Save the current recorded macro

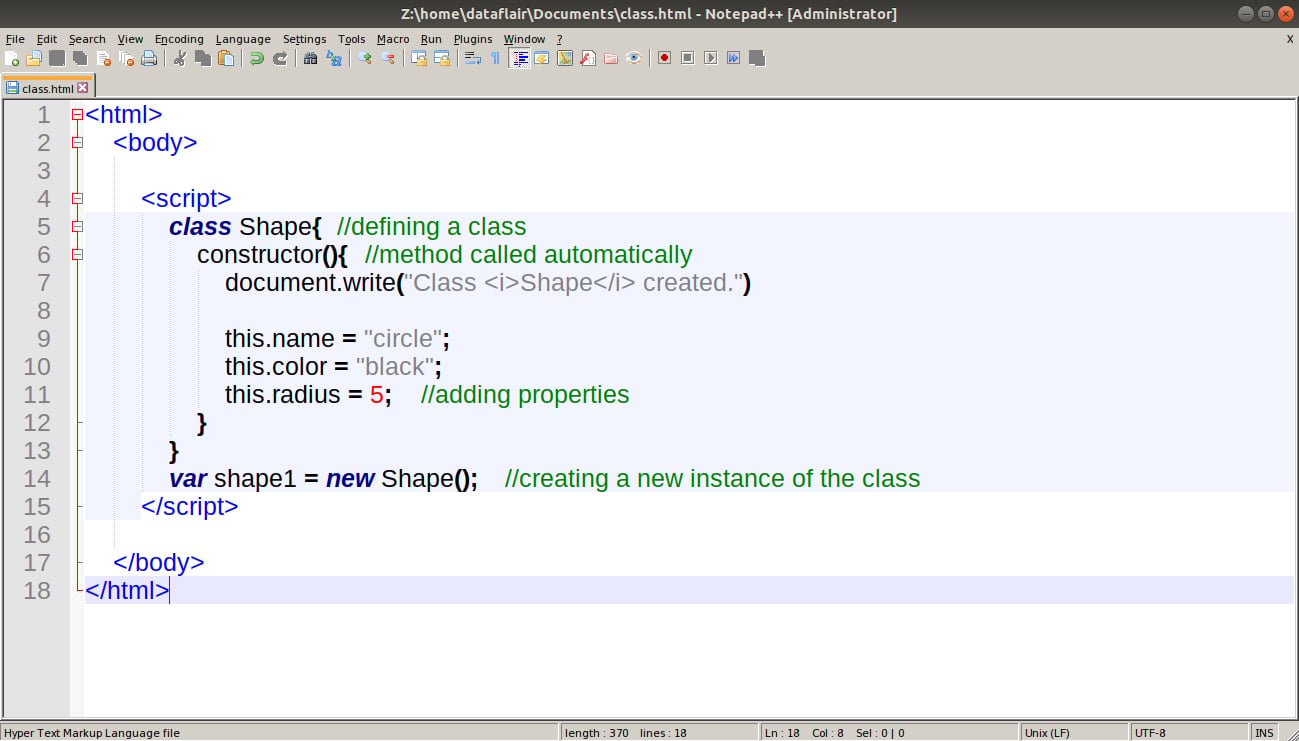click(757, 58)
